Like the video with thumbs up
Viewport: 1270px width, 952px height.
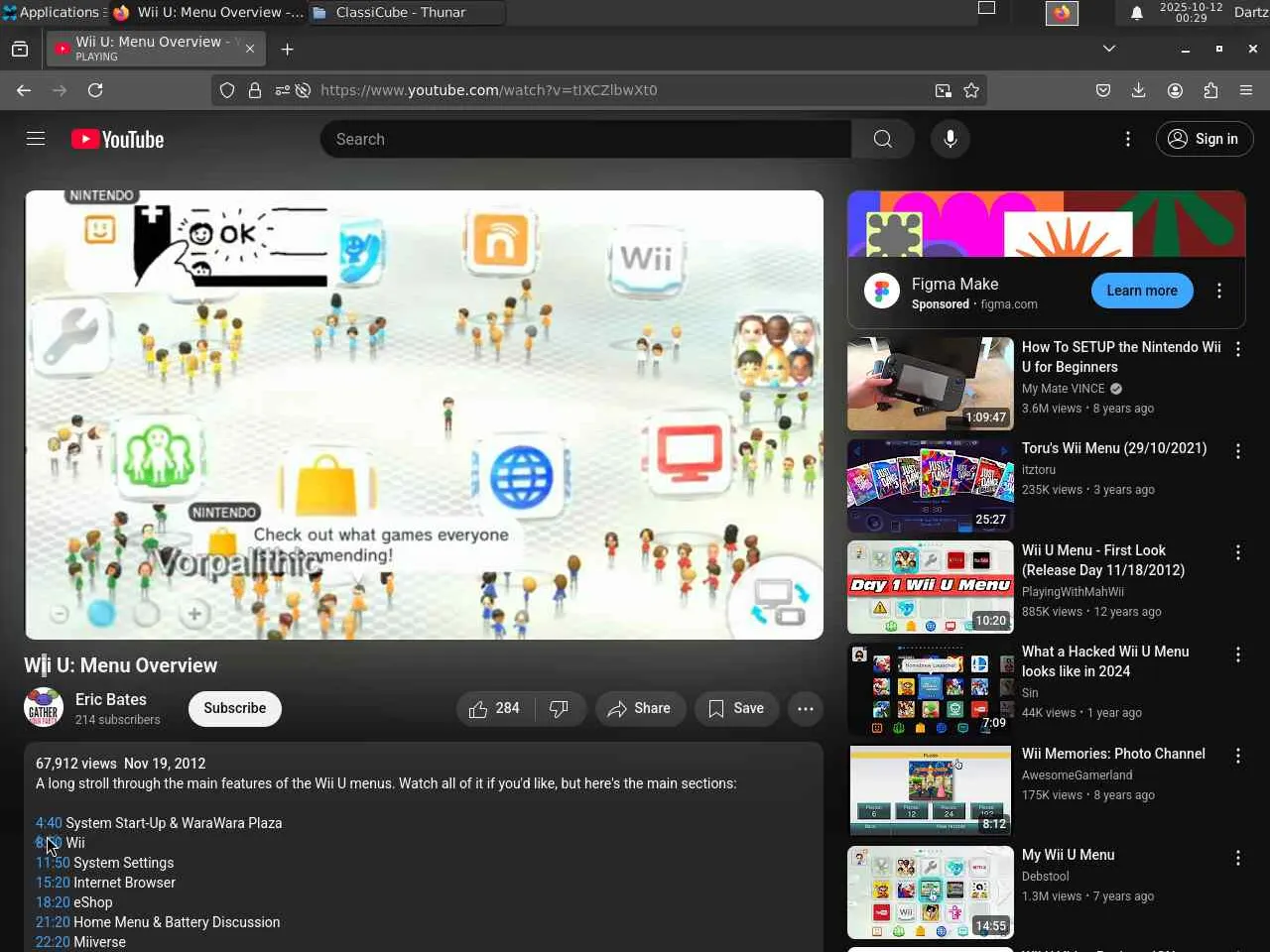coord(495,708)
